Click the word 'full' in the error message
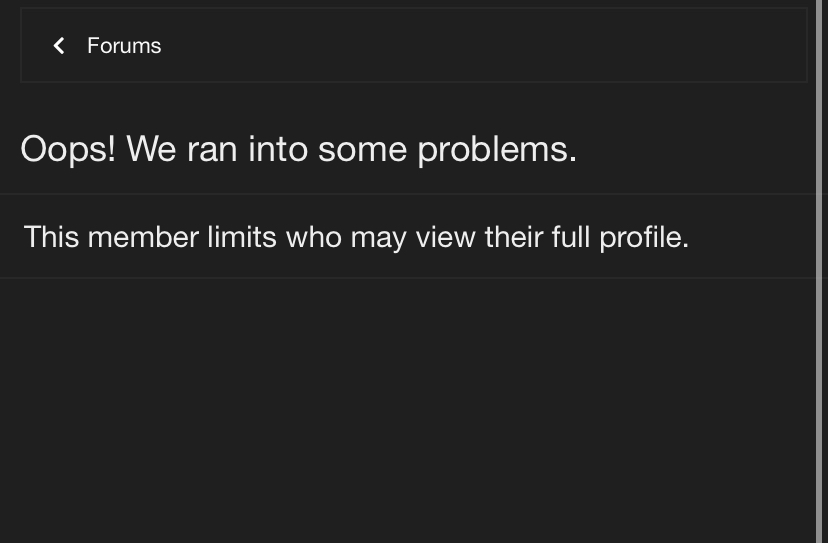The image size is (828, 543). coord(571,237)
